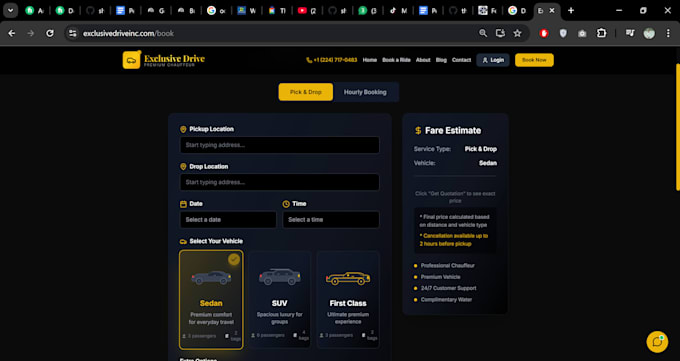Open the Chrome profile avatar
The width and height of the screenshot is (680, 361).
click(x=649, y=33)
